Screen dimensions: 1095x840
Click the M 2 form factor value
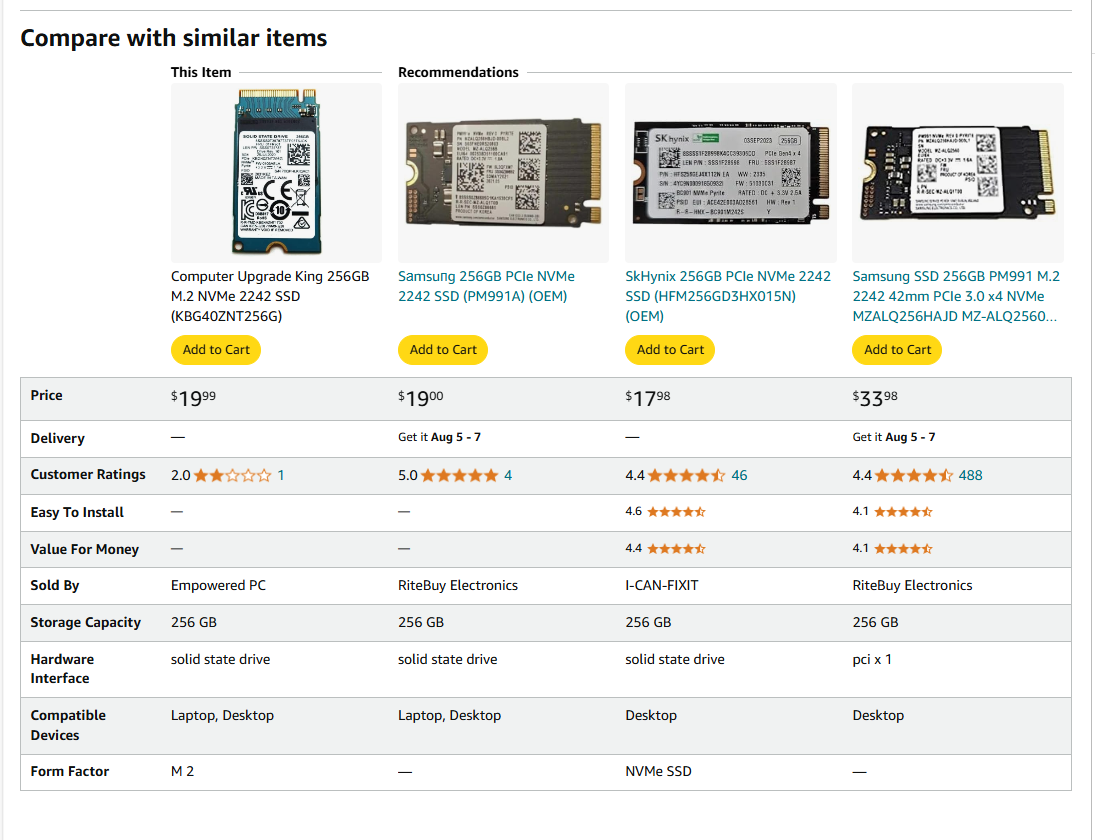182,772
